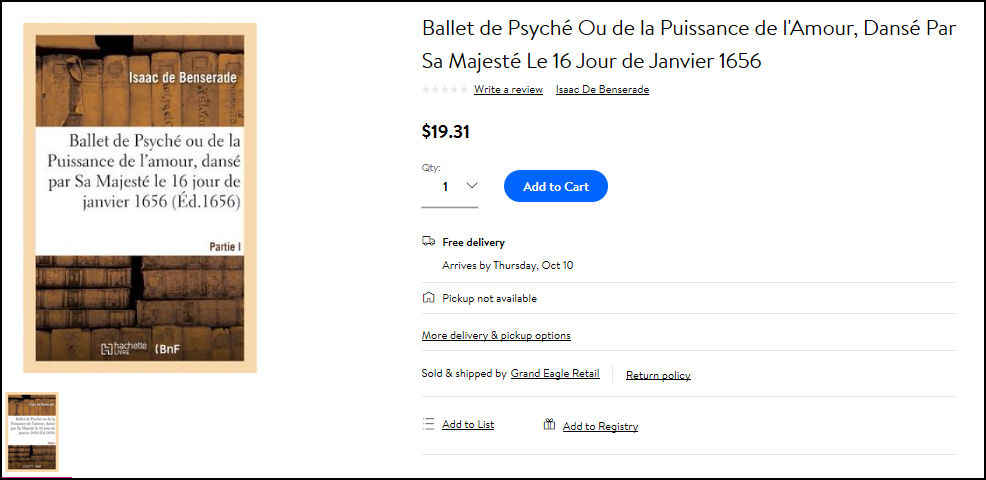Click the BnF logo on book cover
The height and width of the screenshot is (480, 986).
pyautogui.click(x=163, y=348)
